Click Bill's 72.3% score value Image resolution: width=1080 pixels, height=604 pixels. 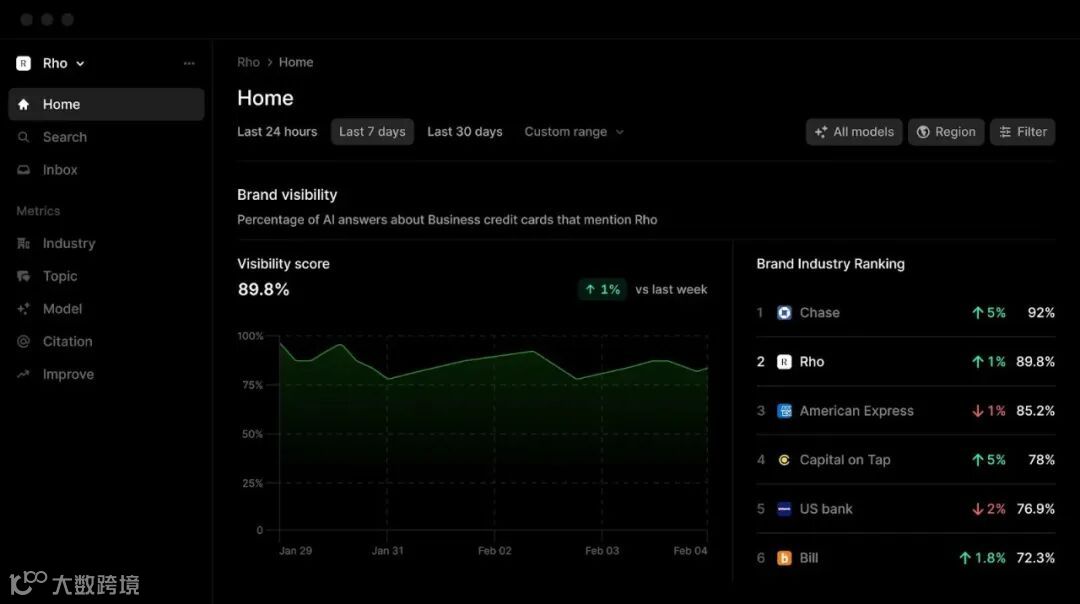pos(1035,558)
